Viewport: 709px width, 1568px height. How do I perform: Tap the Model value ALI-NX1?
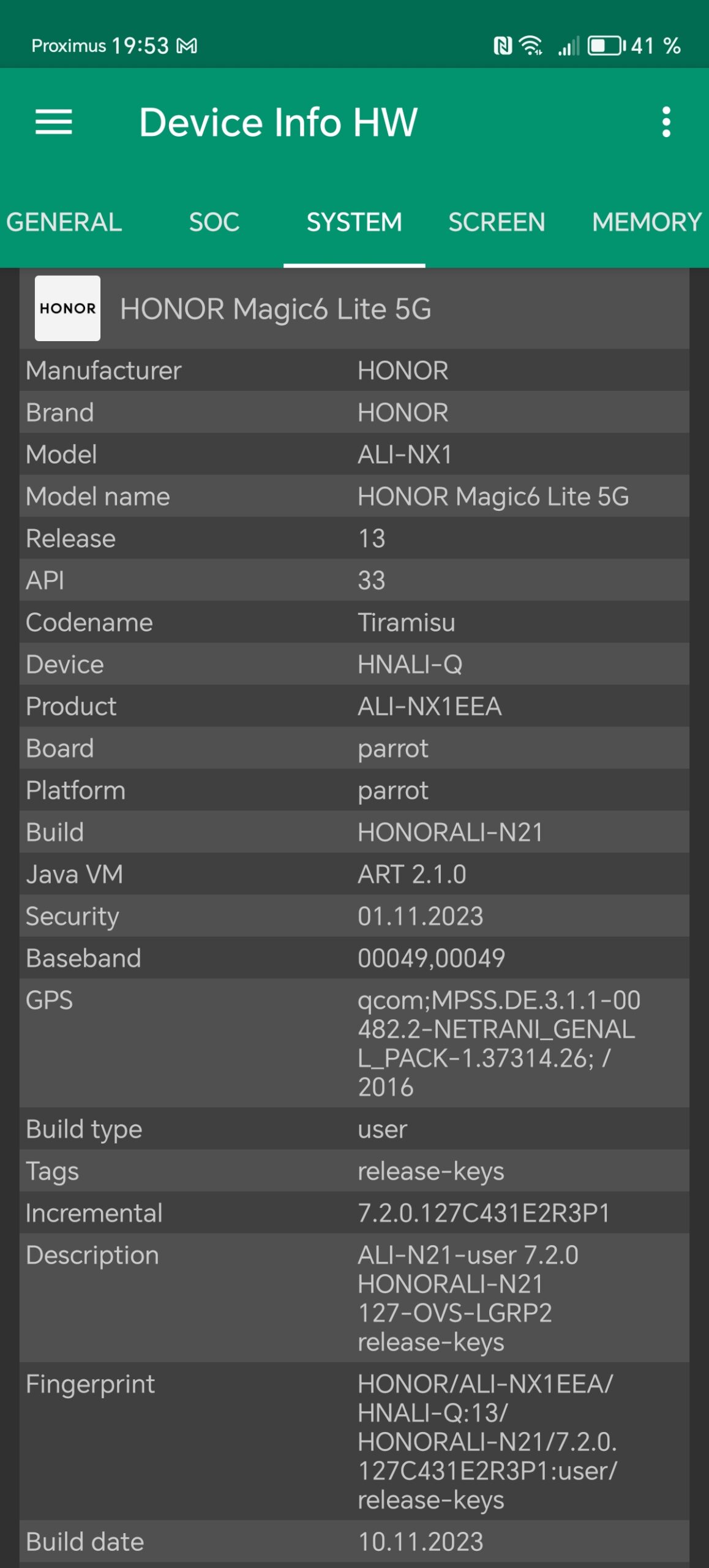(x=405, y=454)
